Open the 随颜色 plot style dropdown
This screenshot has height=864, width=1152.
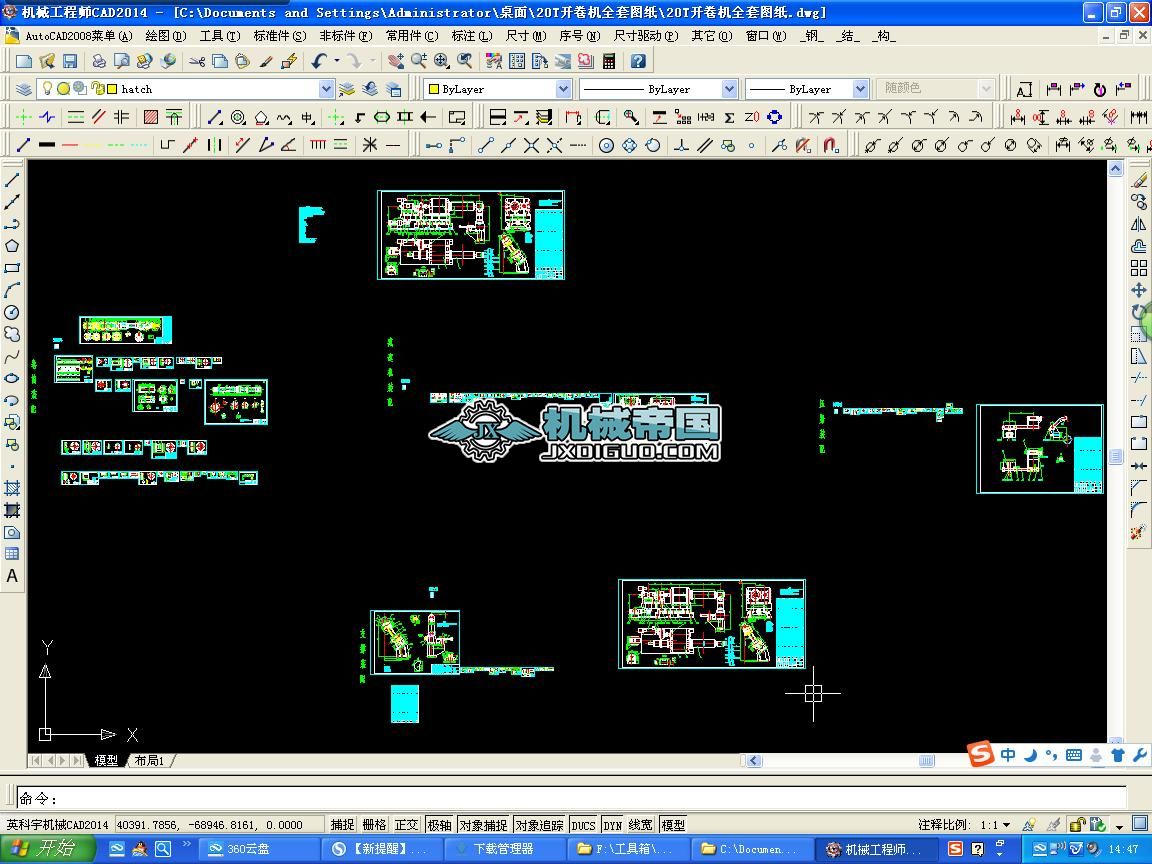point(986,89)
